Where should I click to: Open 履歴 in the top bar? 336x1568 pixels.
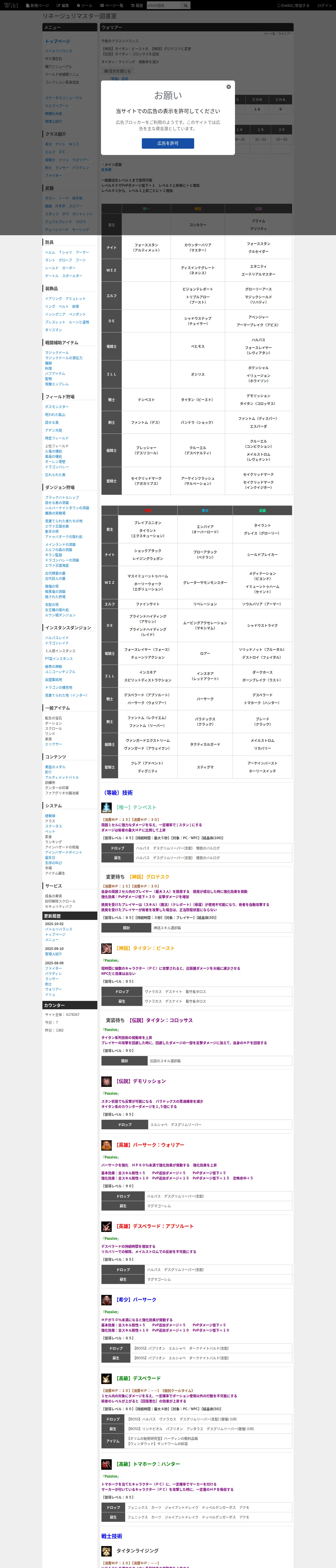(137, 5)
